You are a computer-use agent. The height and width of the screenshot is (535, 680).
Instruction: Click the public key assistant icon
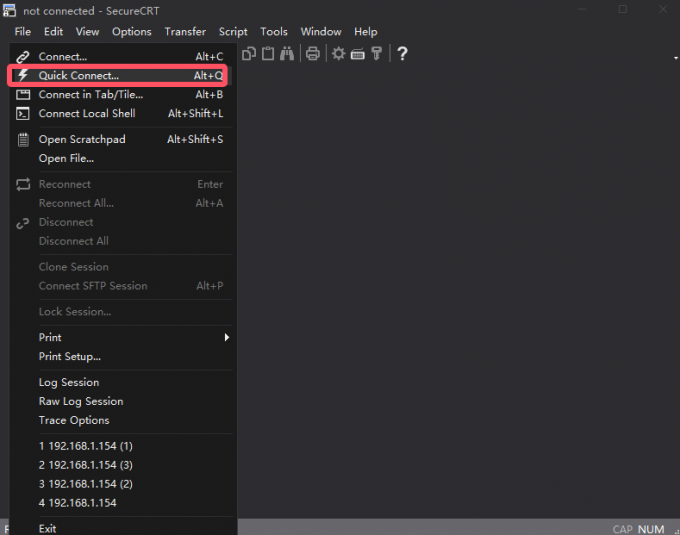tap(376, 54)
